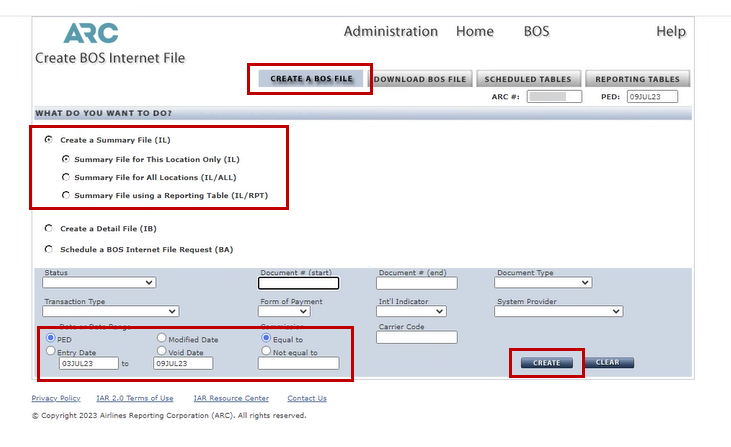Select Create a Detail File (IB)
Screen dimensions: 731x447
coord(49,229)
